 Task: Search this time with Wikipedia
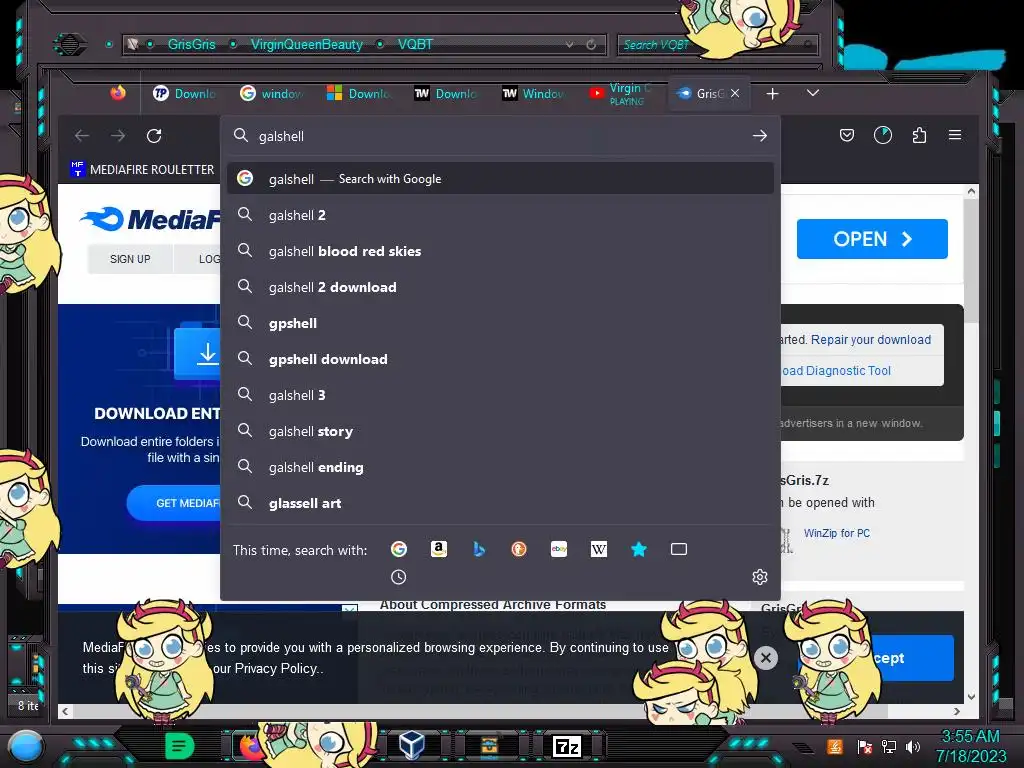click(599, 549)
